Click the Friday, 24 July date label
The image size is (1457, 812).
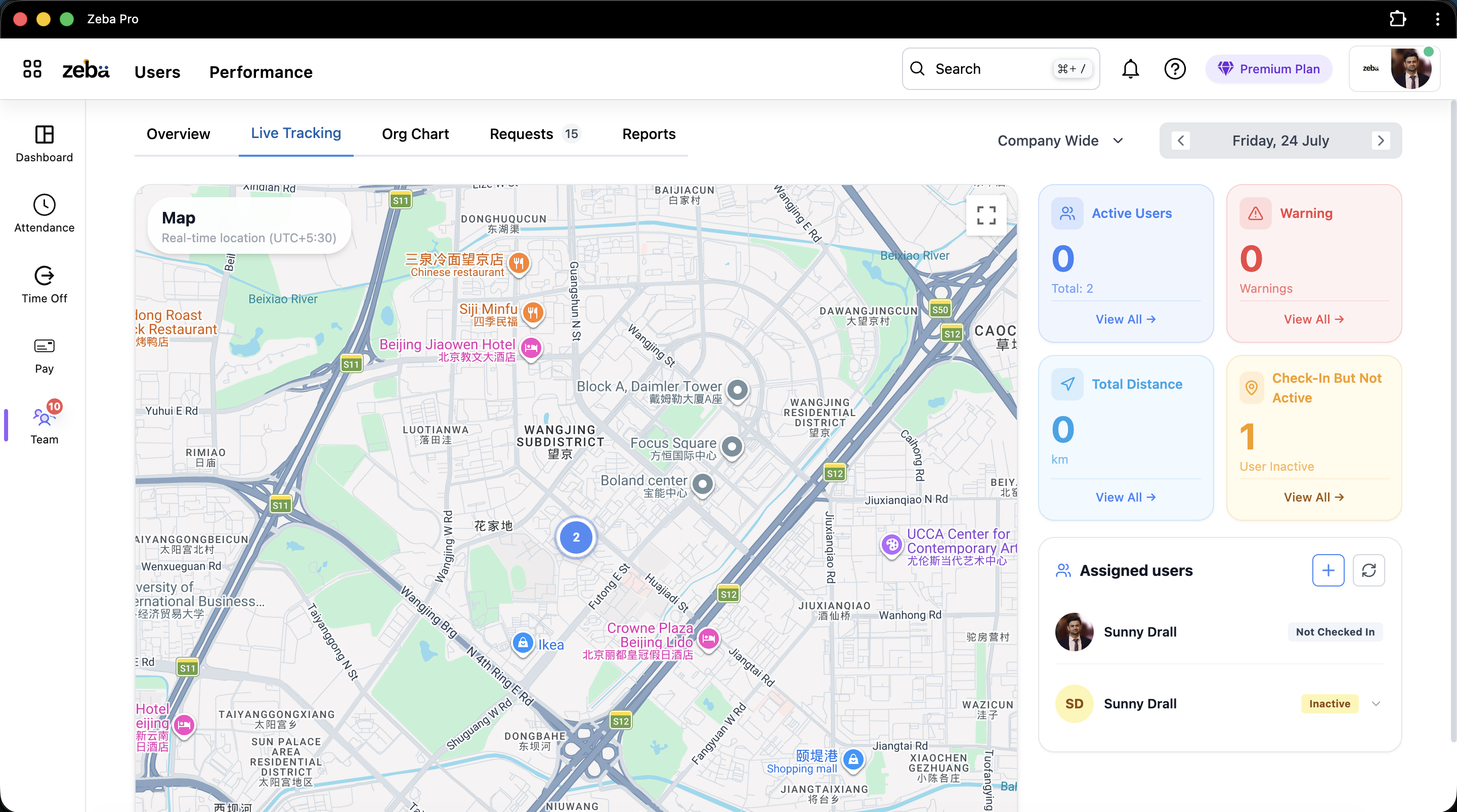pos(1280,141)
